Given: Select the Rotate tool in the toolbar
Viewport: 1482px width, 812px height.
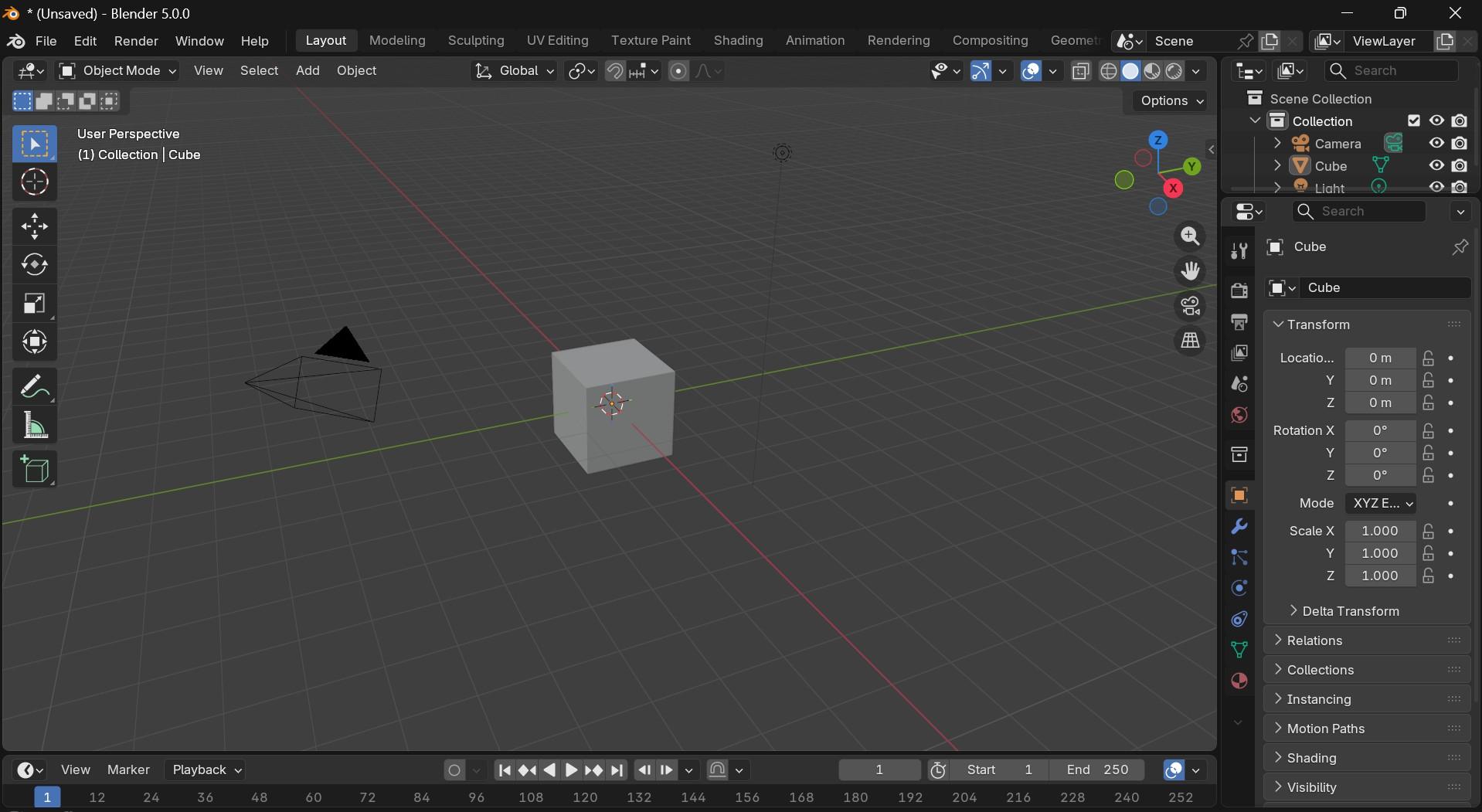Looking at the screenshot, I should (x=35, y=265).
